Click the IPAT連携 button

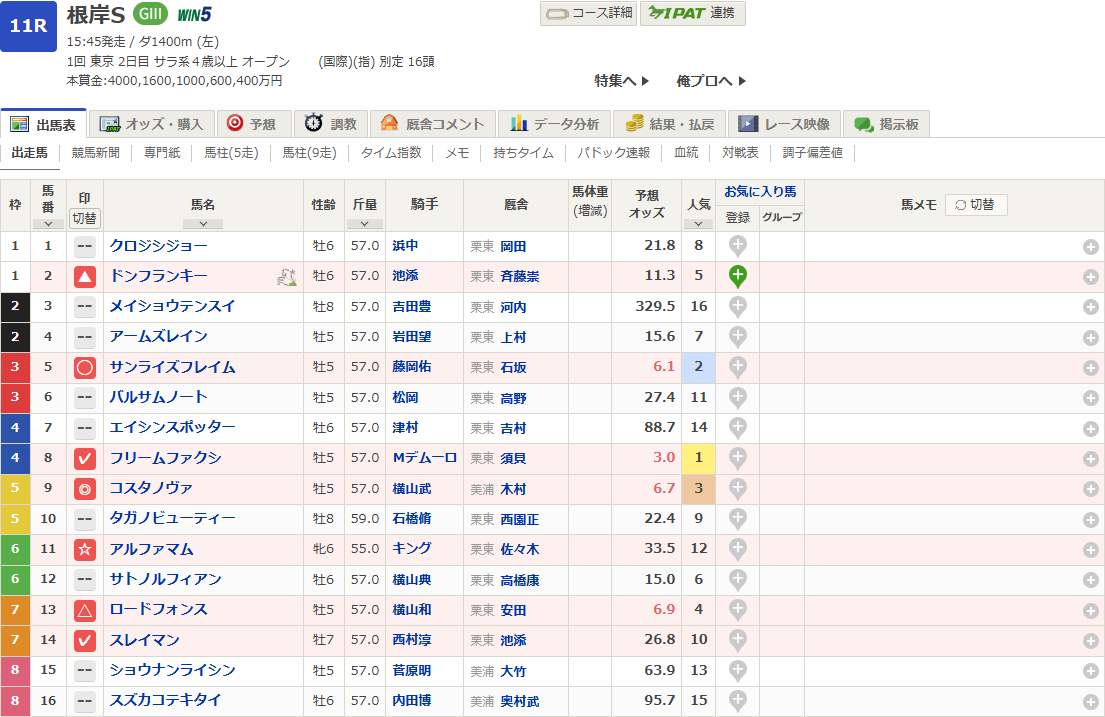click(692, 13)
